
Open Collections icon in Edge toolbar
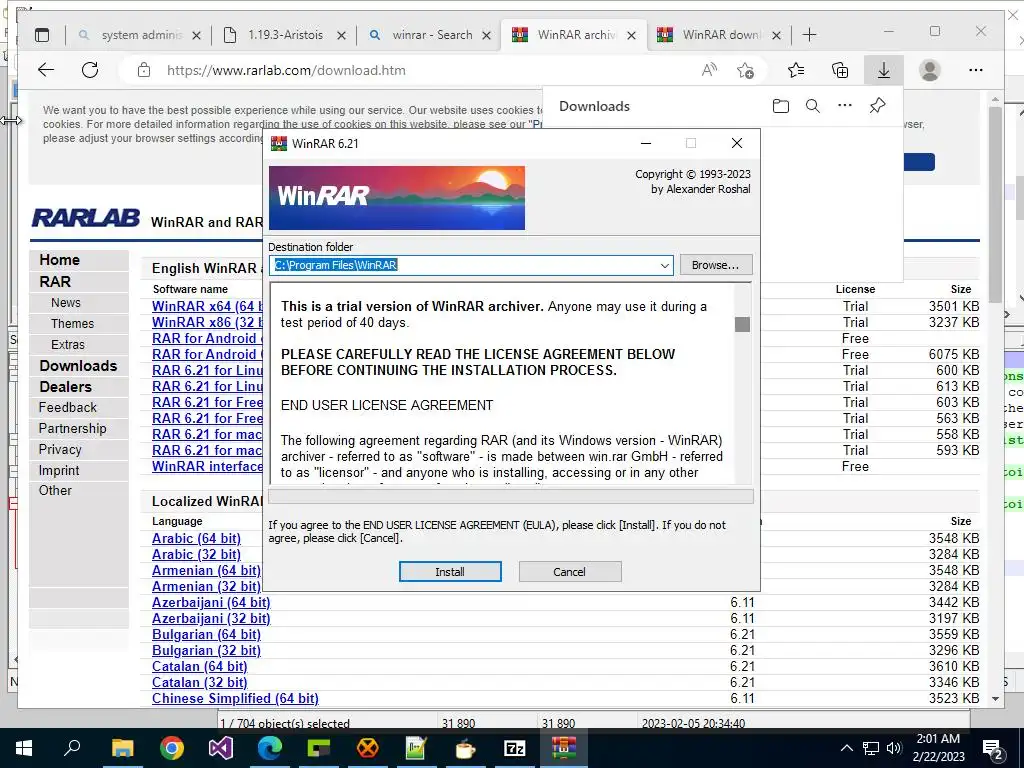(840, 70)
